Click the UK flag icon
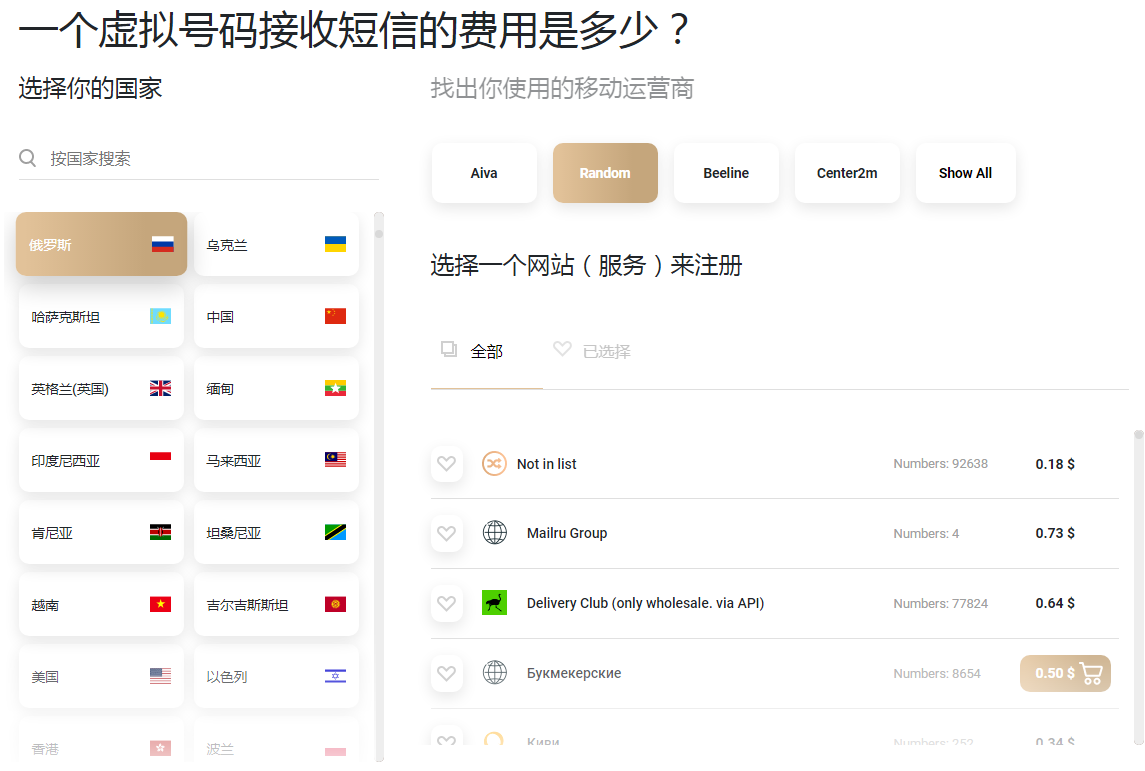 pyautogui.click(x=161, y=388)
